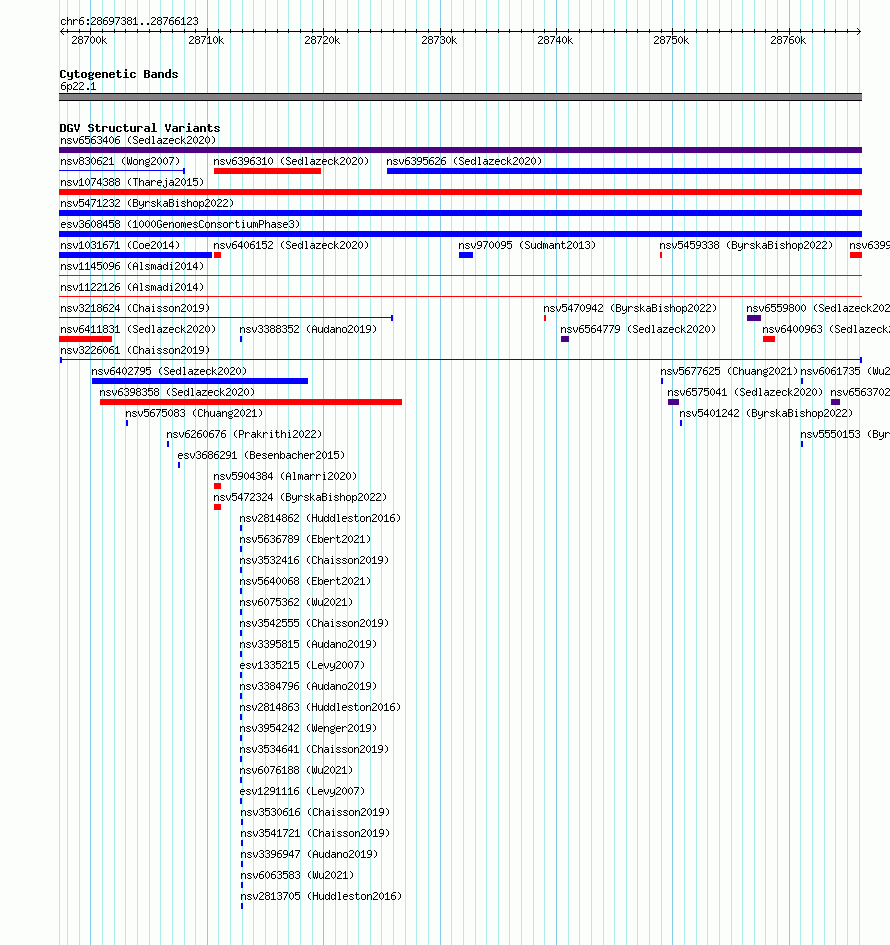Open esv3608458 (1000GenomesConsortiumPhase3) label
The width and height of the screenshot is (890, 945).
click(x=180, y=224)
